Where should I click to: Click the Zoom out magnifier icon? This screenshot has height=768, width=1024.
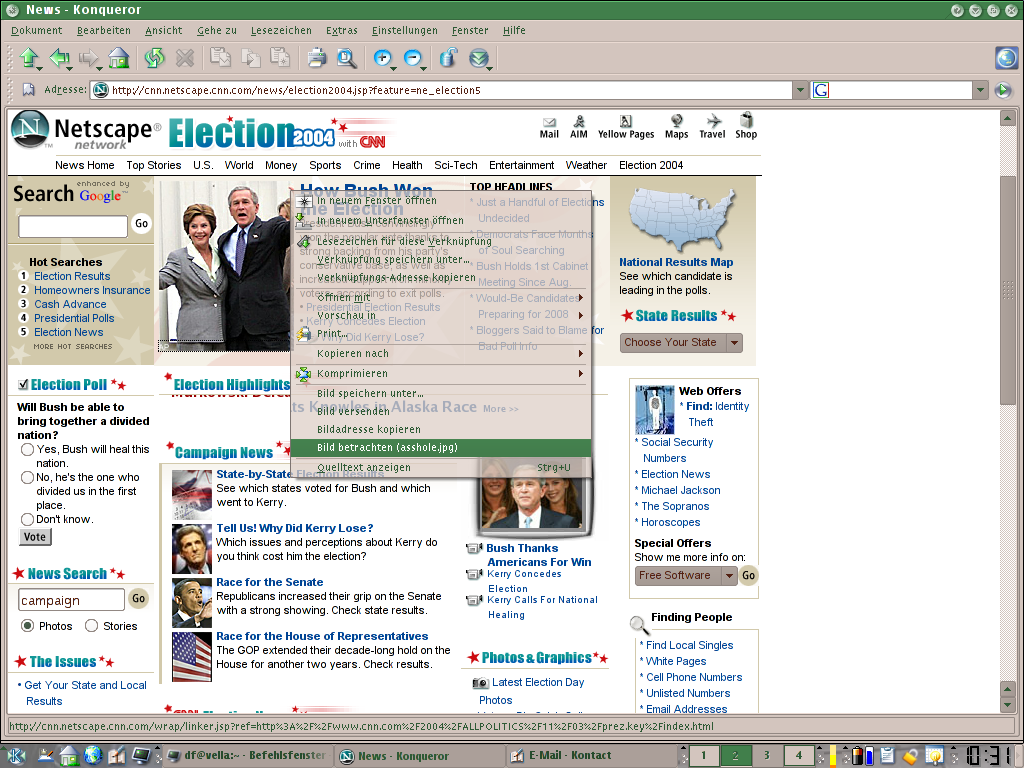[412, 58]
